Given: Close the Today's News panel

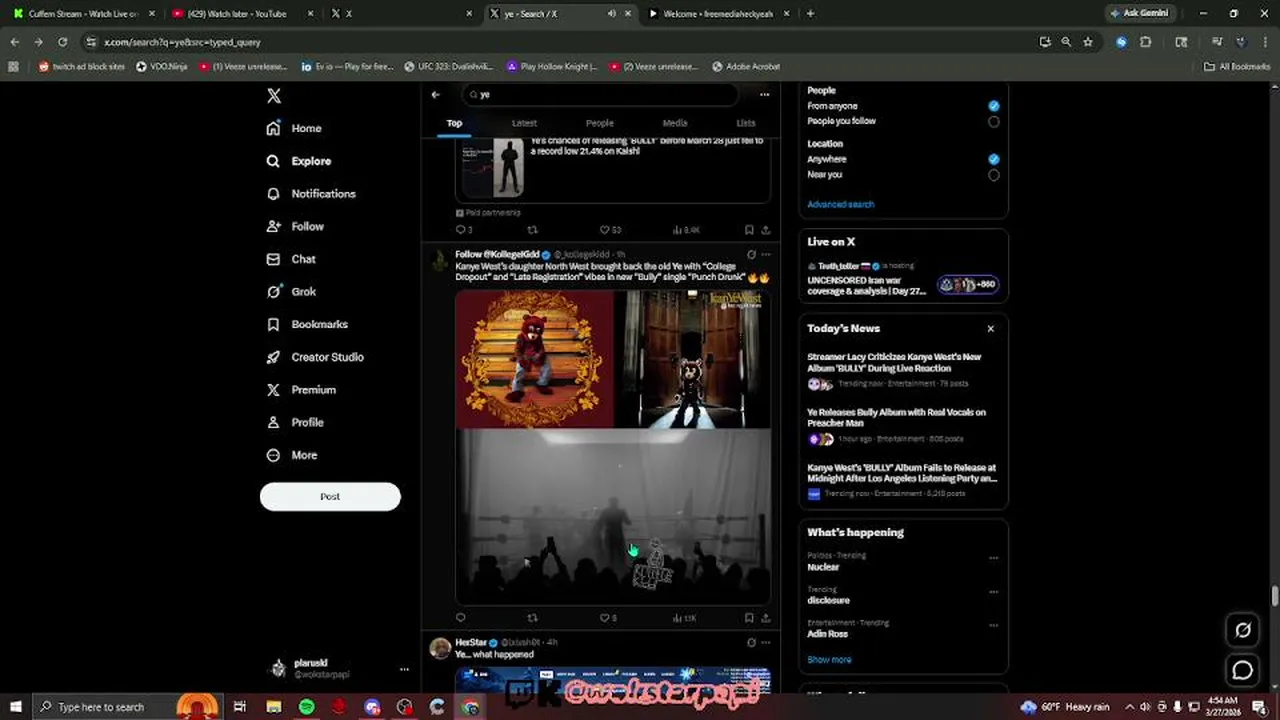Looking at the screenshot, I should point(990,329).
